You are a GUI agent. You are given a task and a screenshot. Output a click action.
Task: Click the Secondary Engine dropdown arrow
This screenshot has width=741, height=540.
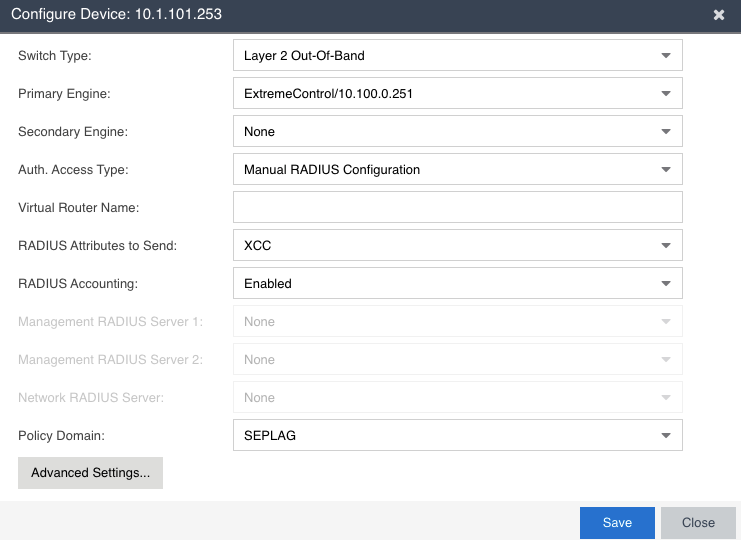[x=666, y=132]
